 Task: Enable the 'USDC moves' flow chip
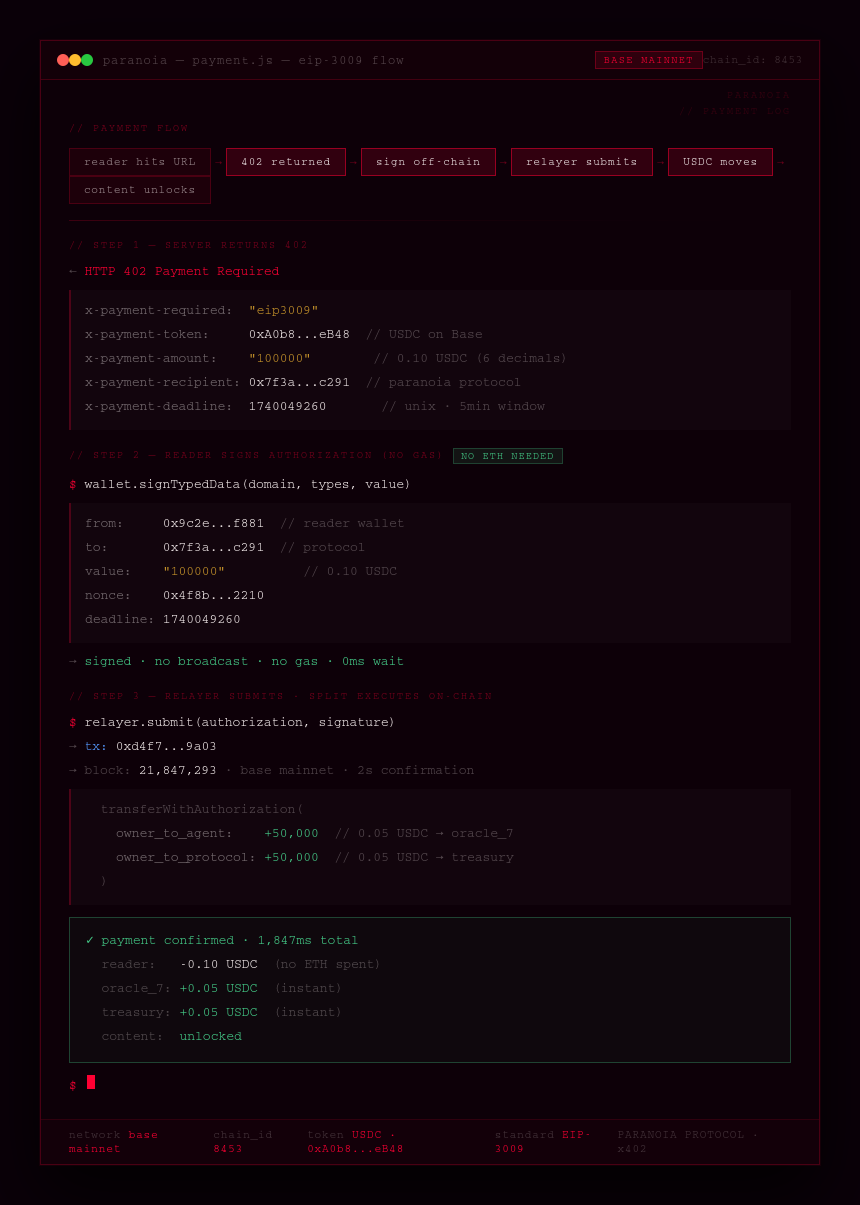tap(720, 161)
